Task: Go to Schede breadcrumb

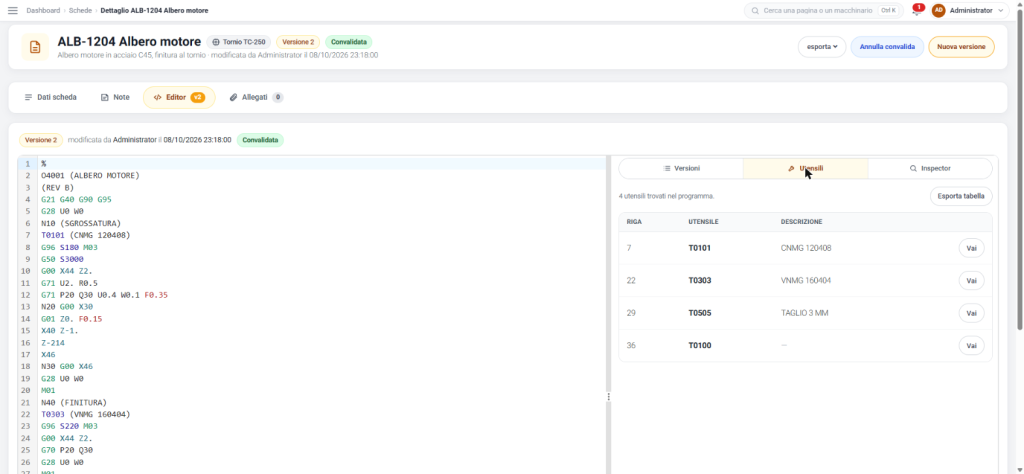Action: 80,10
